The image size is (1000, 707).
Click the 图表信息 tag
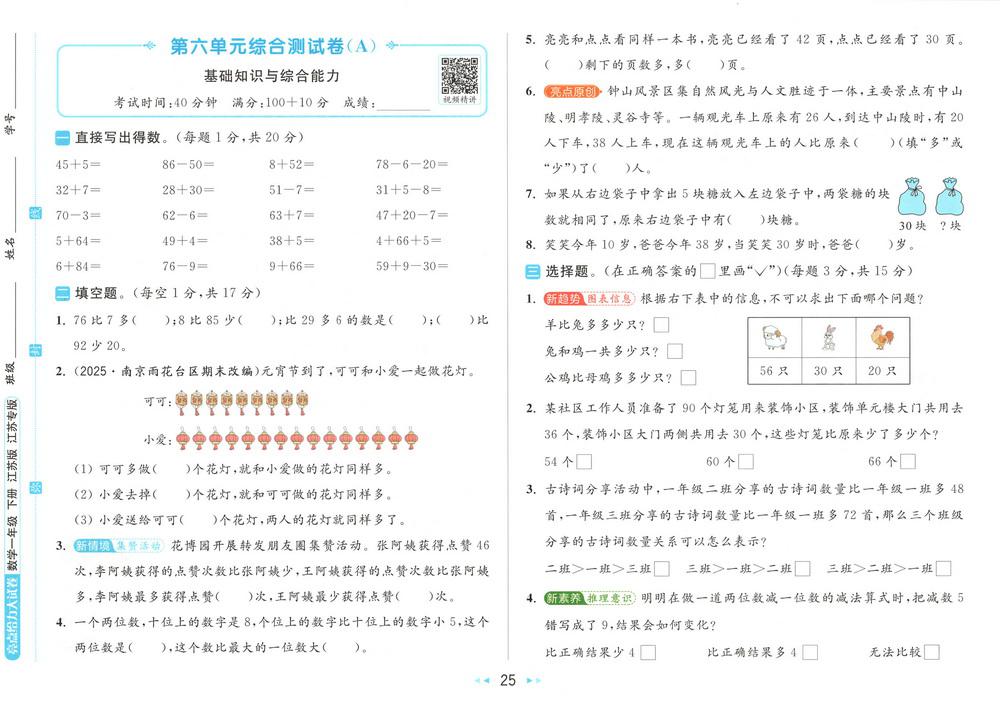click(609, 298)
